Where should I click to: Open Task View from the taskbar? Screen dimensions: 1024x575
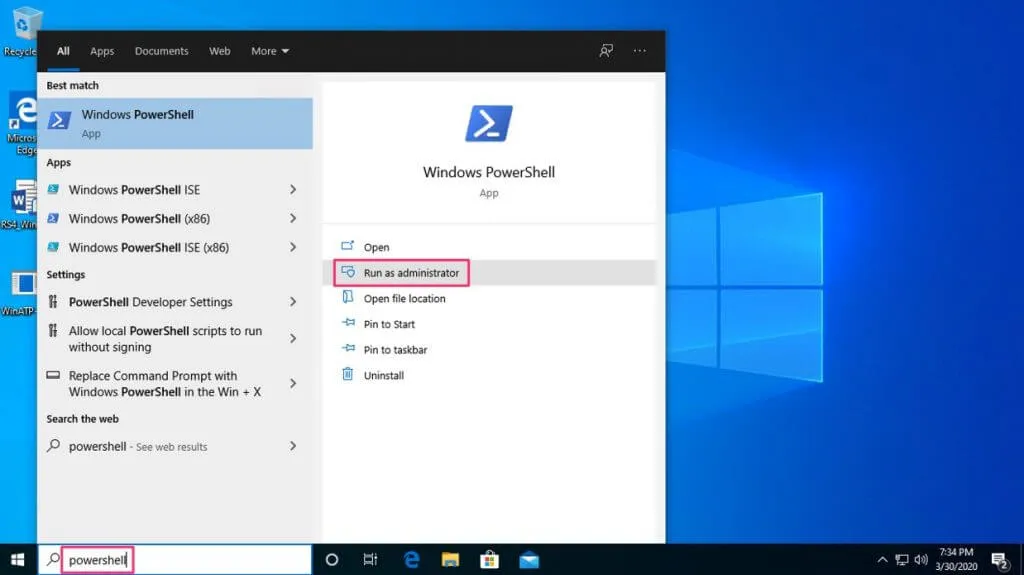(x=370, y=560)
